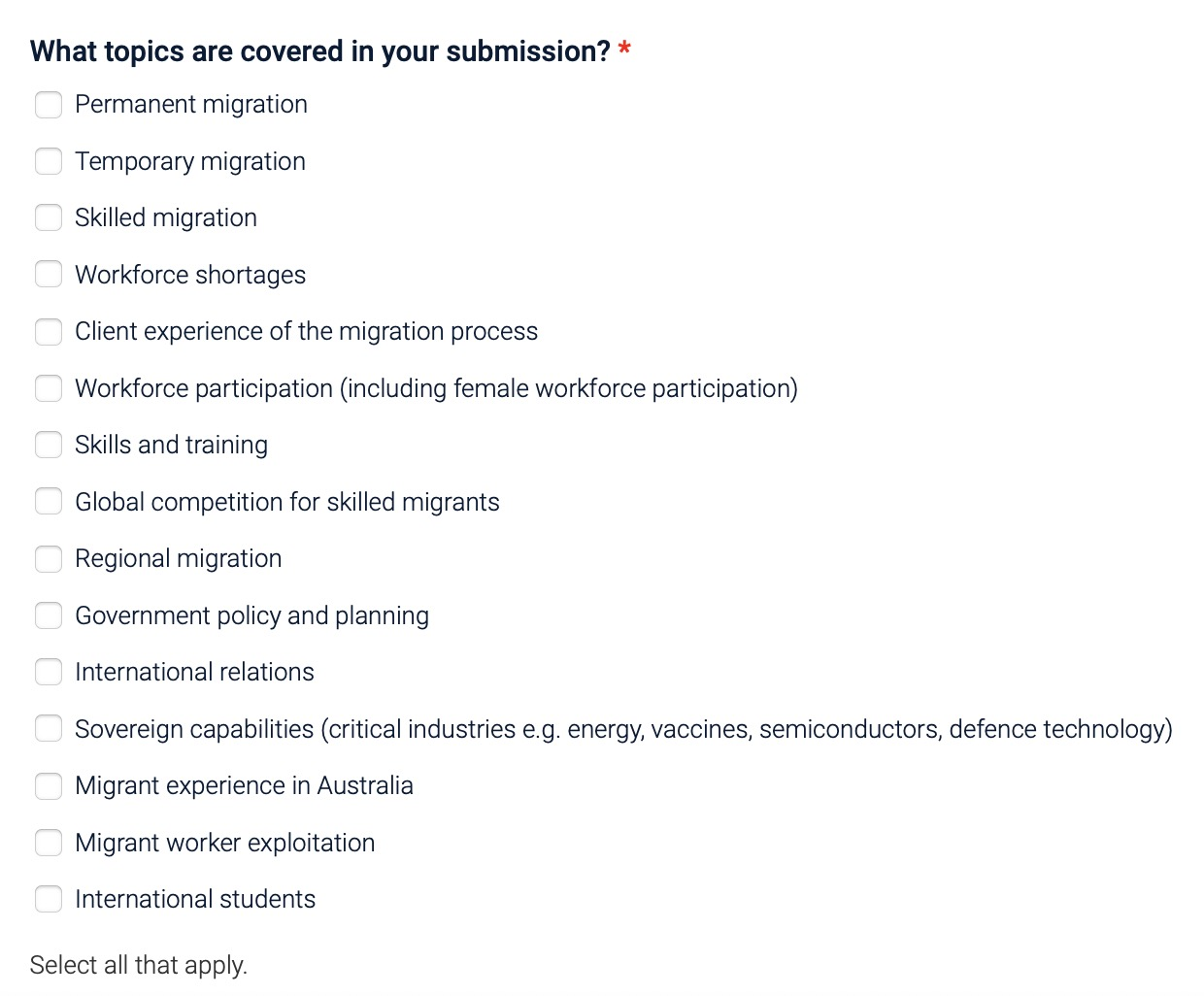Screen dimensions: 1204x996
Task: Click the 'Permanent migration' label text
Action: tap(191, 105)
